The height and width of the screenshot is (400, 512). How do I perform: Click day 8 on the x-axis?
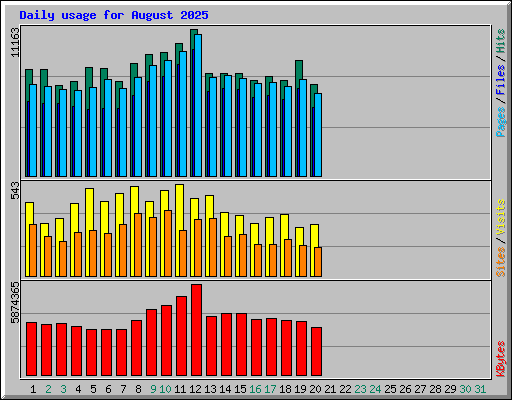tap(138, 389)
